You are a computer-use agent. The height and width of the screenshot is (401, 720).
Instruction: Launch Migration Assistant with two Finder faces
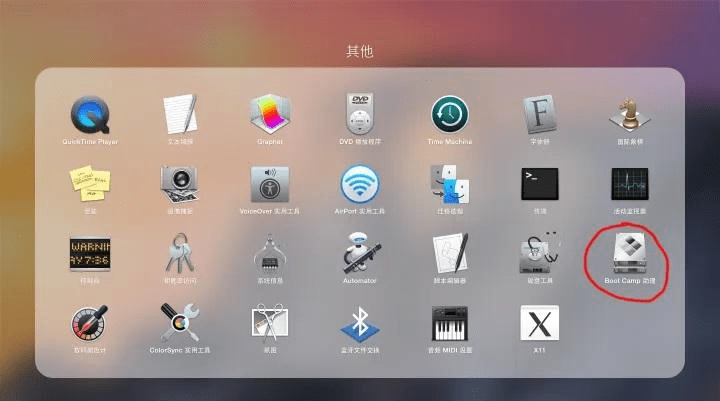coord(450,184)
